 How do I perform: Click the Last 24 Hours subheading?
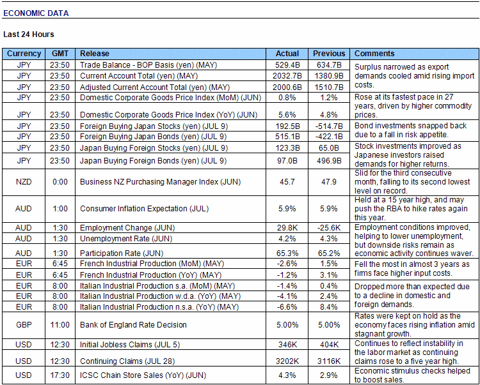29,34
